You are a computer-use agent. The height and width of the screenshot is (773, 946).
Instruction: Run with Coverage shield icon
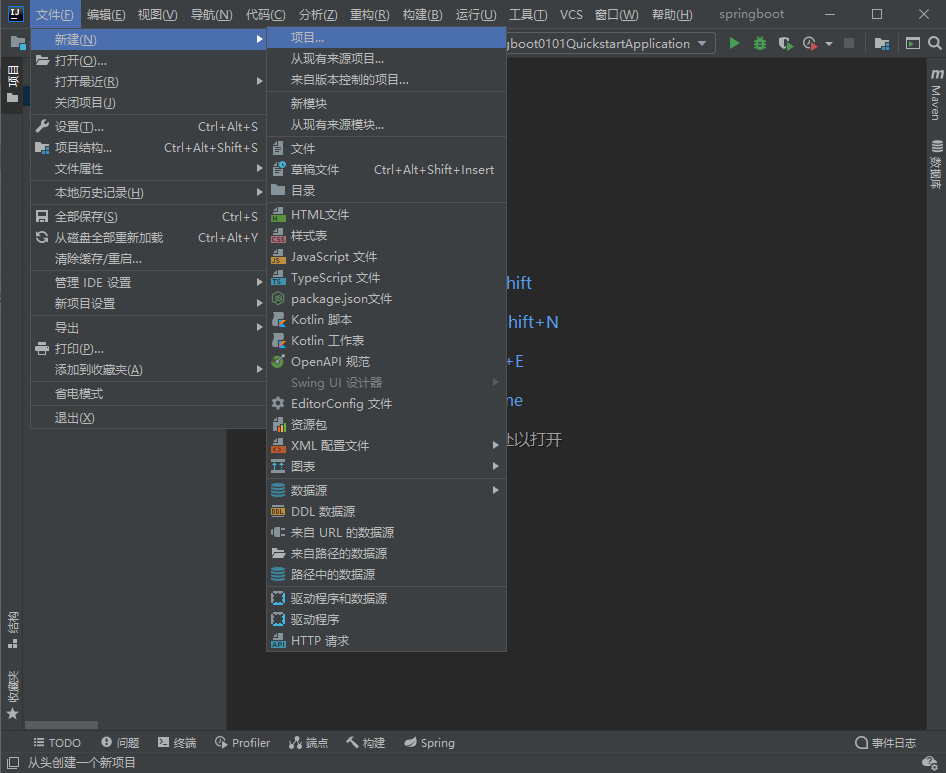click(785, 43)
